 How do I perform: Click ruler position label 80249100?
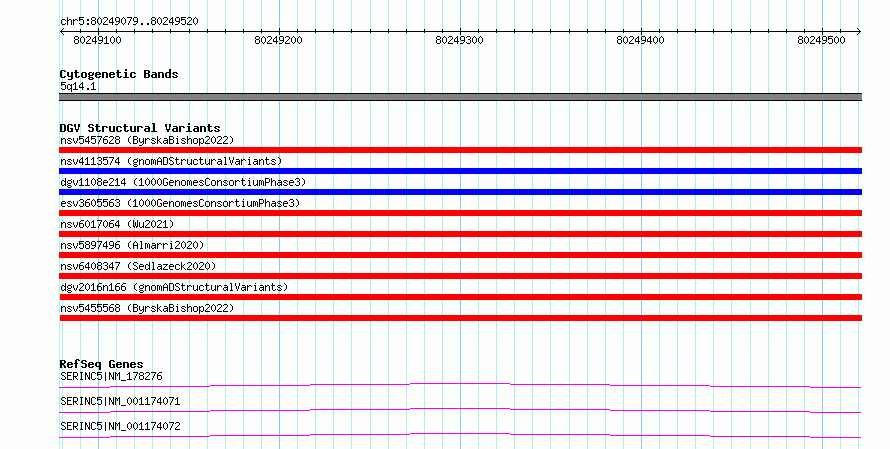tap(97, 40)
